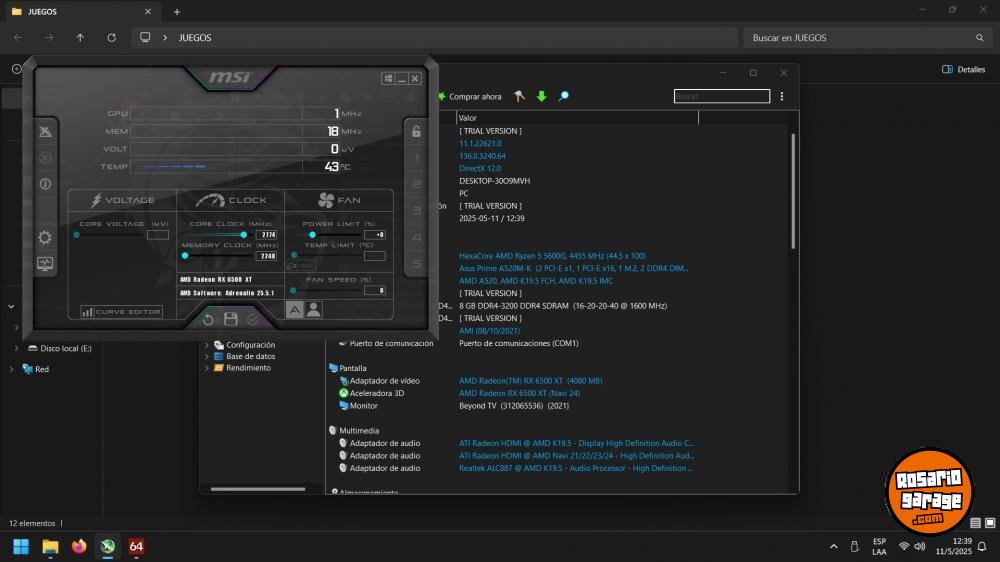This screenshot has height=562, width=1000.
Task: Click the Afterburner information icon
Action: tap(45, 184)
